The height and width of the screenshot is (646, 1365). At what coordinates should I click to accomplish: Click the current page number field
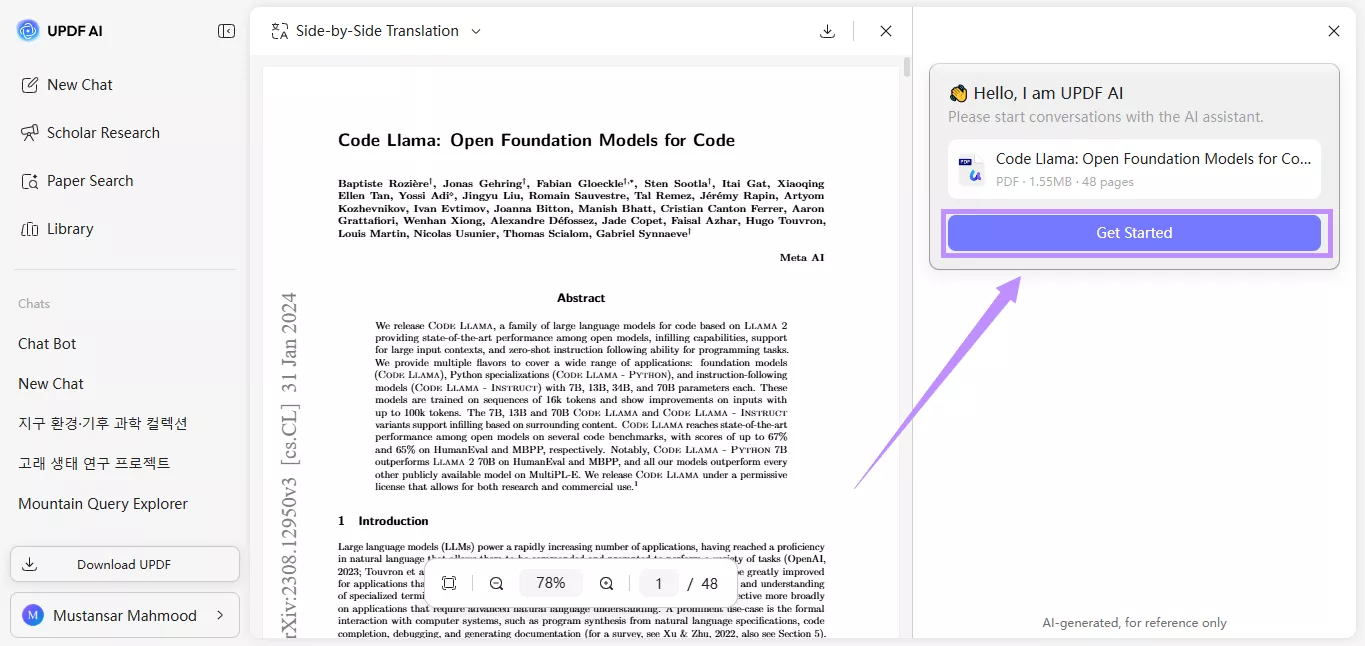[x=658, y=583]
